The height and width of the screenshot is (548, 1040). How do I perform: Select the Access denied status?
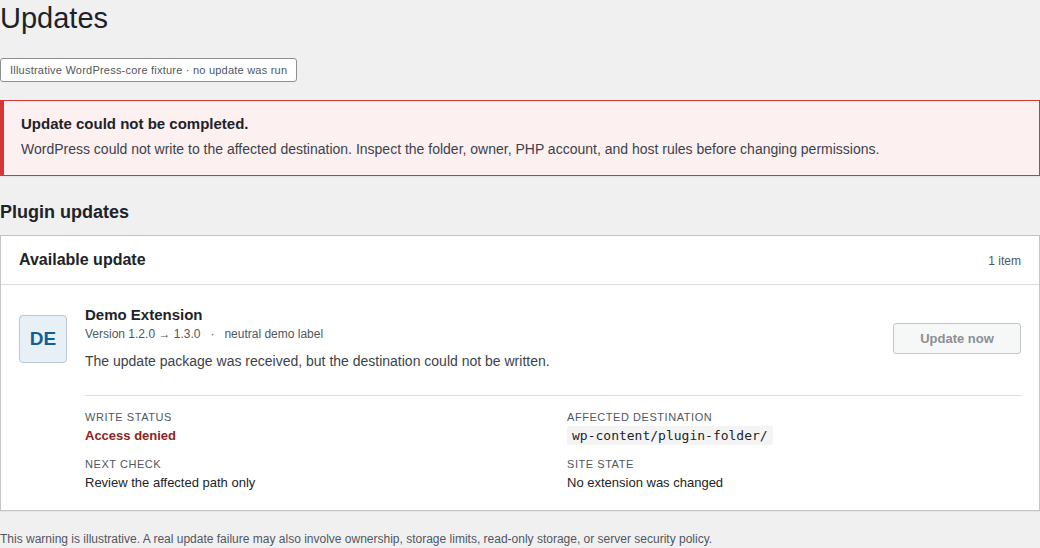click(130, 435)
